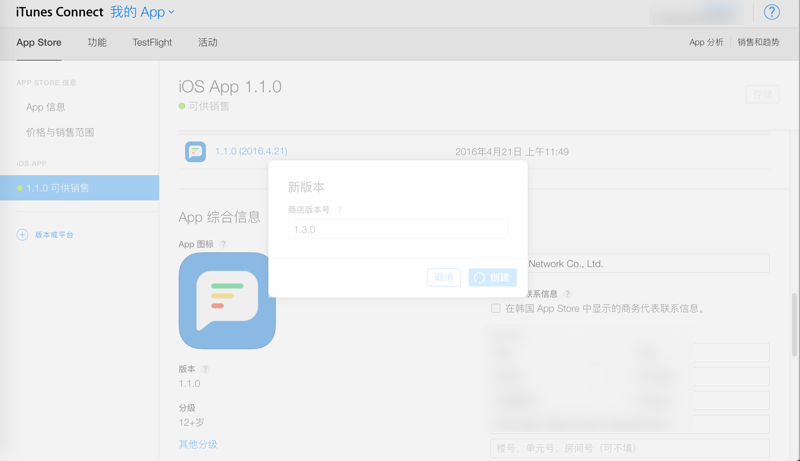Click the plus icon for 版本或平台
The image size is (800, 461).
coord(22,235)
